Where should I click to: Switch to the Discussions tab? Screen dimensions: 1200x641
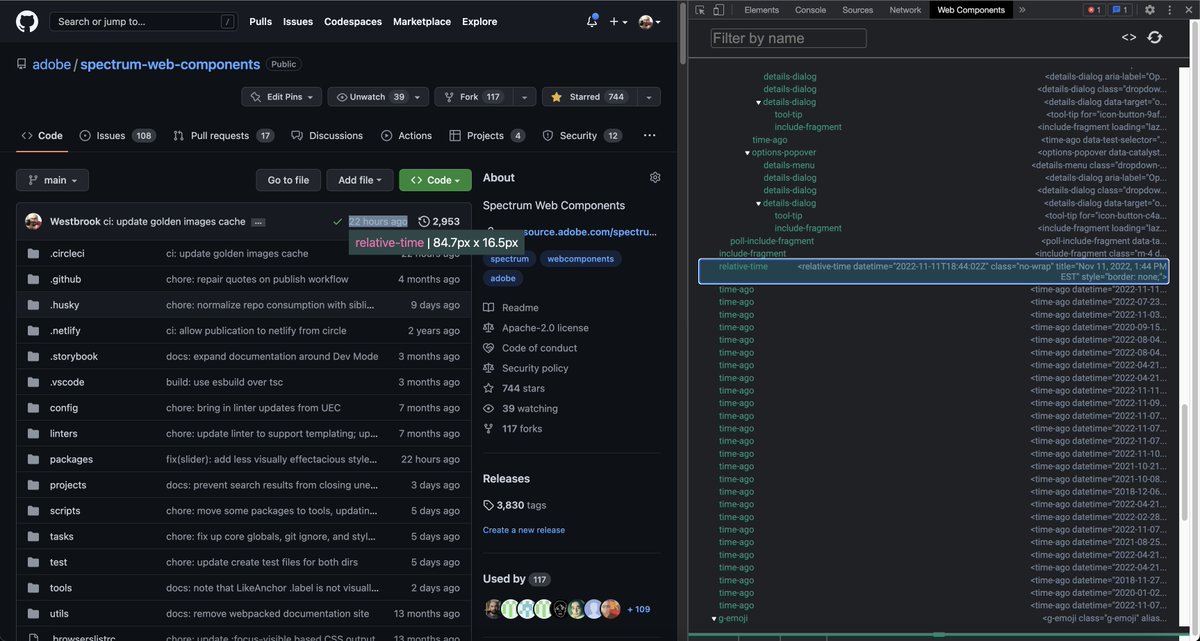[x=327, y=136]
